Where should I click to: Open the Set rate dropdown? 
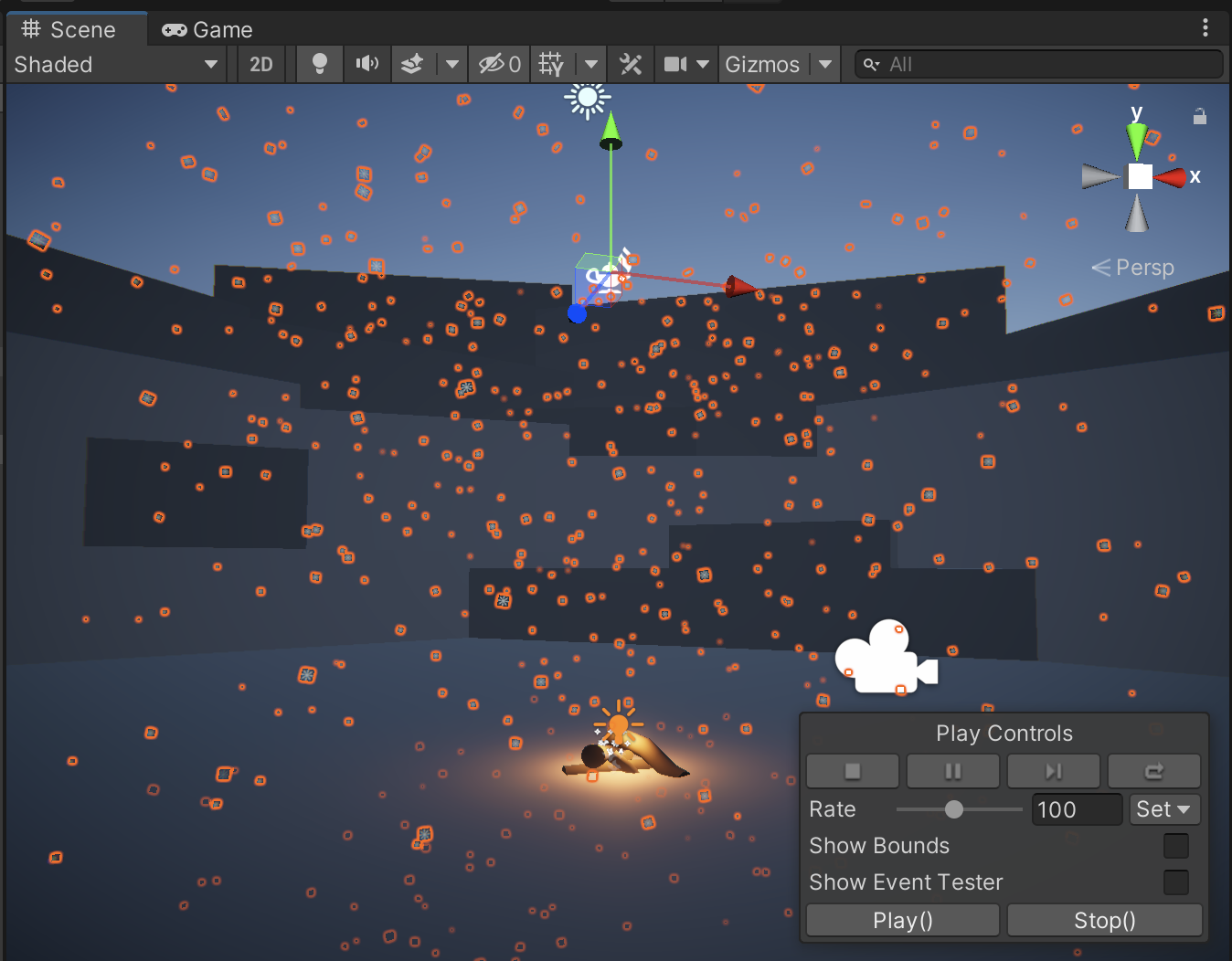[x=1163, y=809]
